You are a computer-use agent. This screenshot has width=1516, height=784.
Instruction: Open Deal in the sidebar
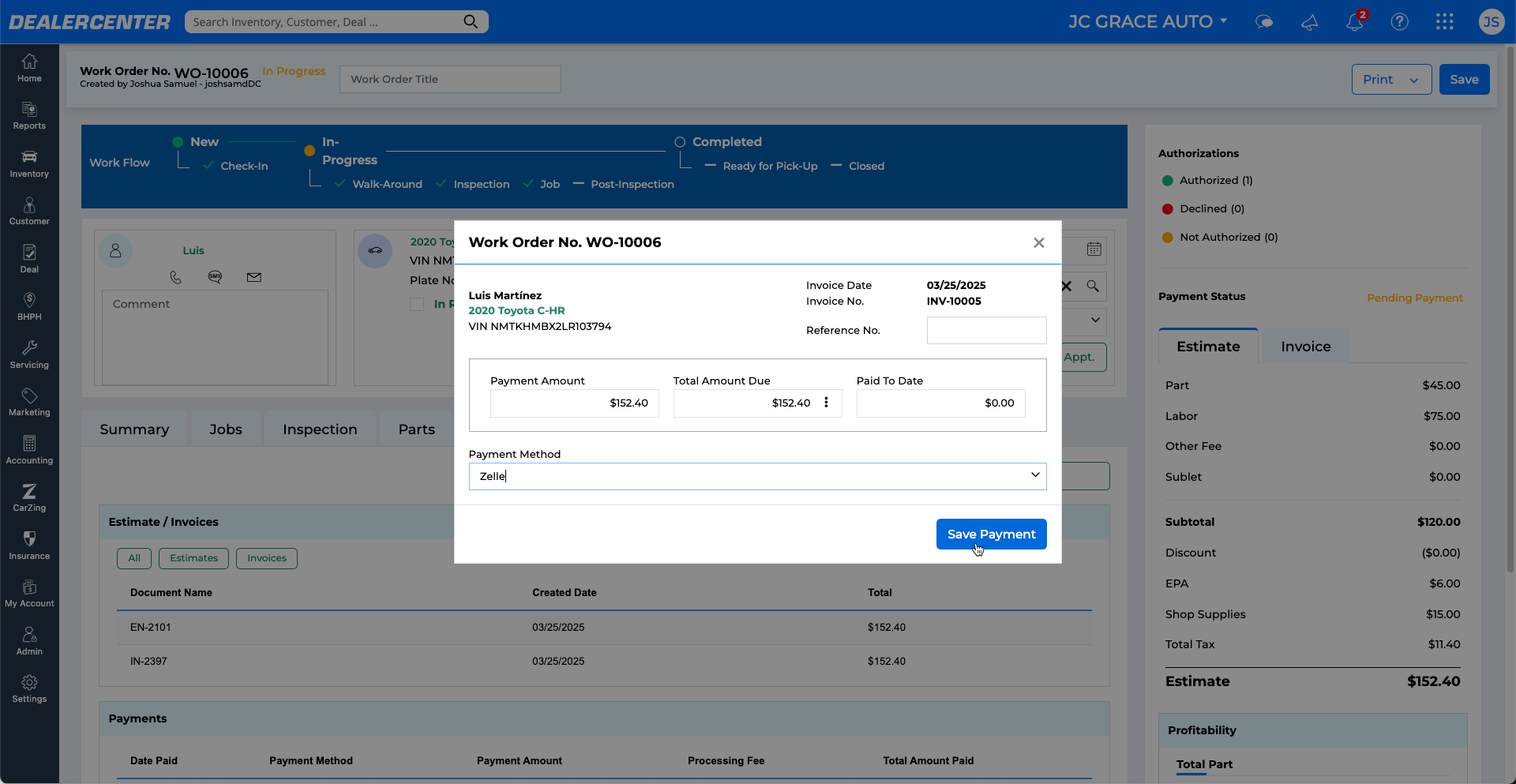click(29, 260)
